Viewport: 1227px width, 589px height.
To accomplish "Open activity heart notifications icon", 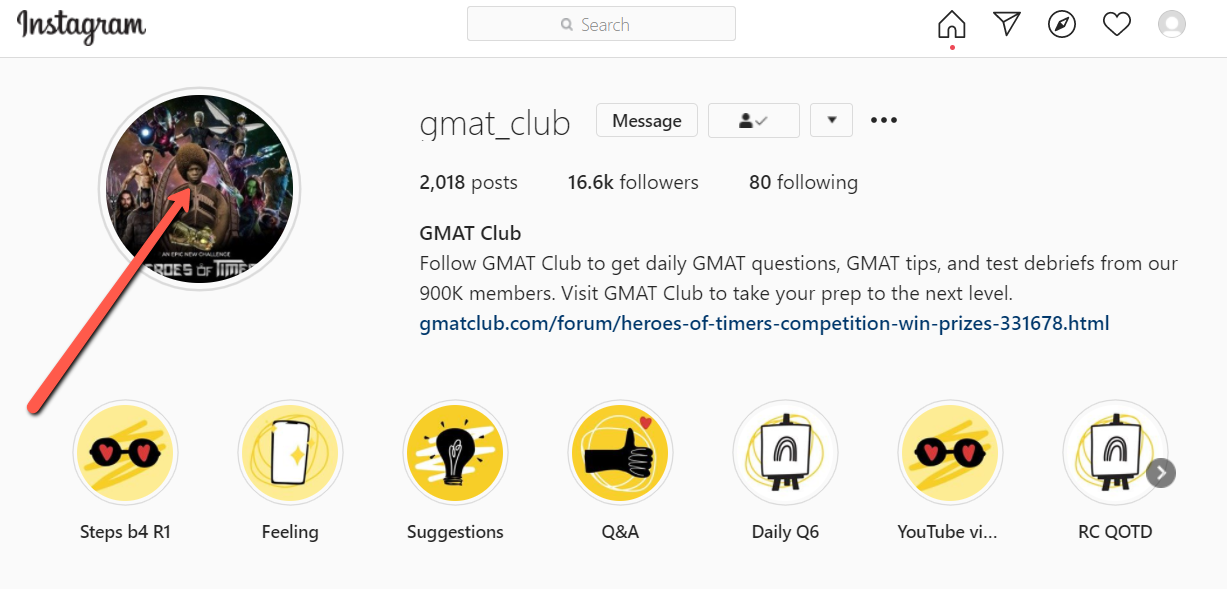I will (x=1116, y=24).
